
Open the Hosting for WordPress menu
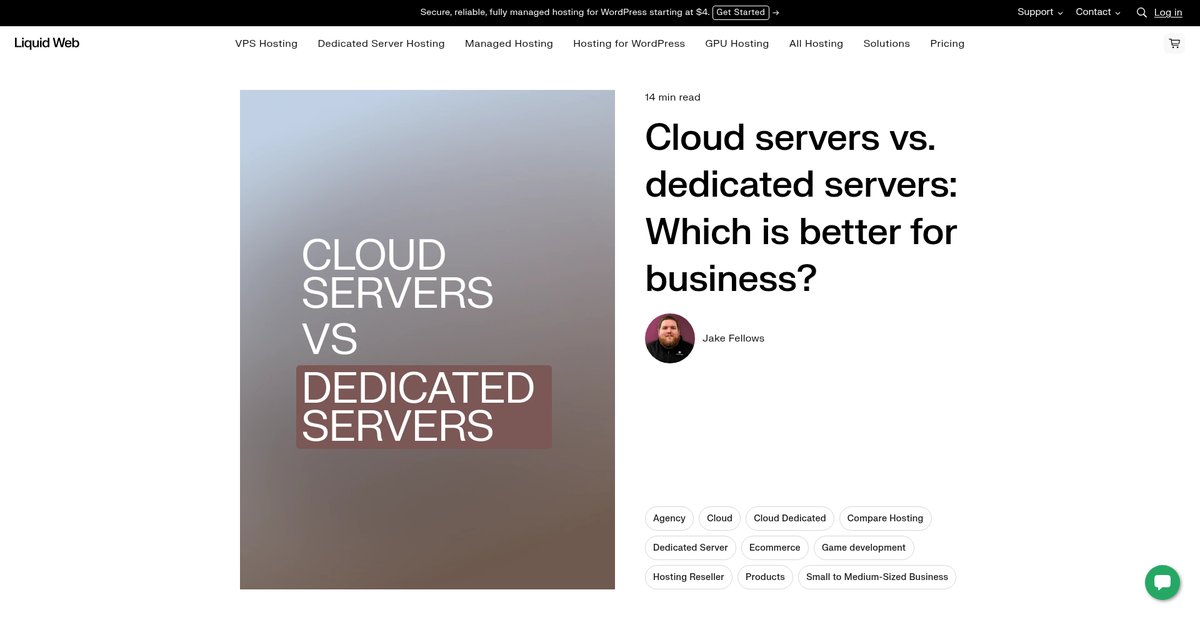click(x=629, y=43)
